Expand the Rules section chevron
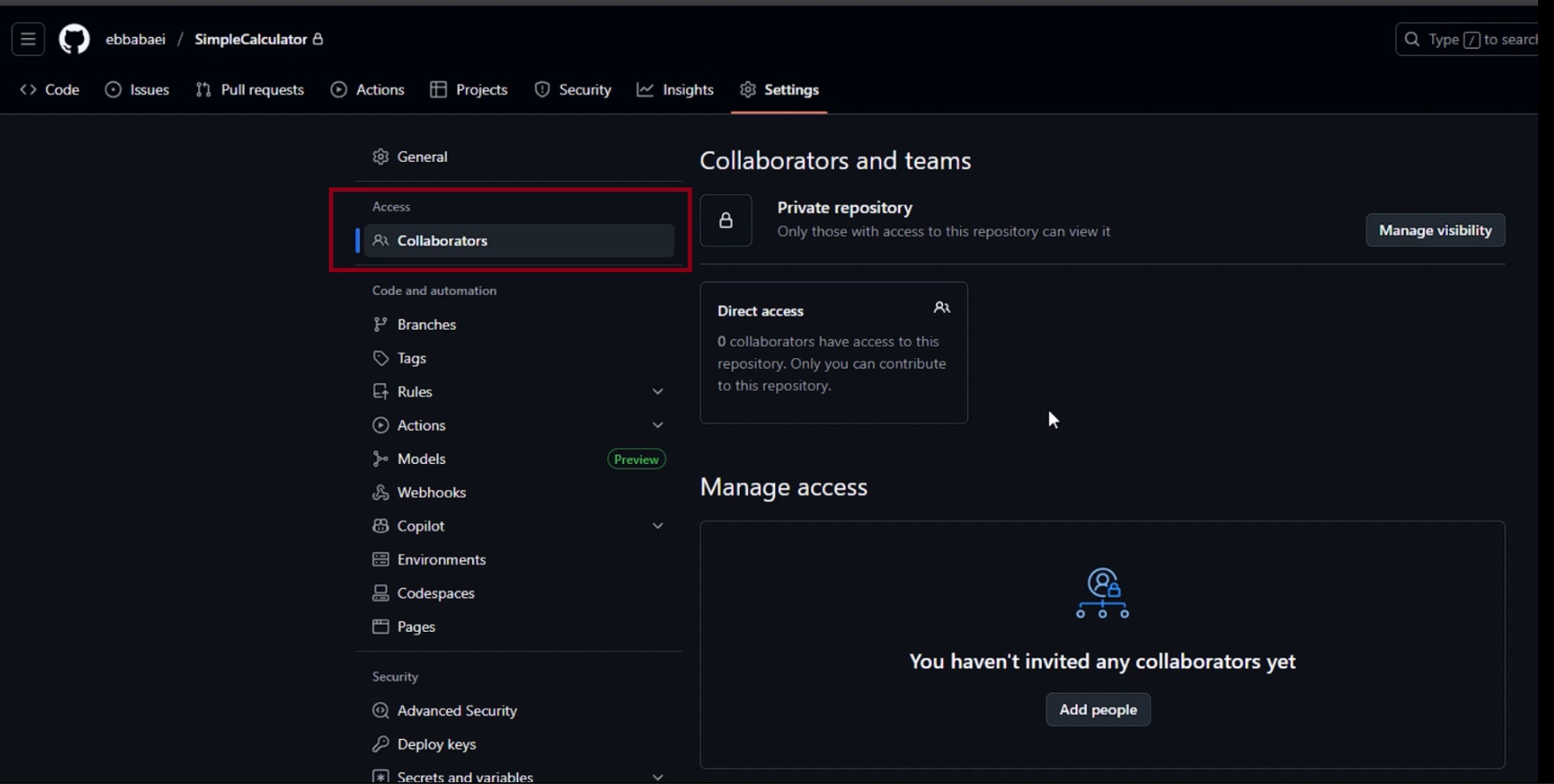 click(658, 392)
